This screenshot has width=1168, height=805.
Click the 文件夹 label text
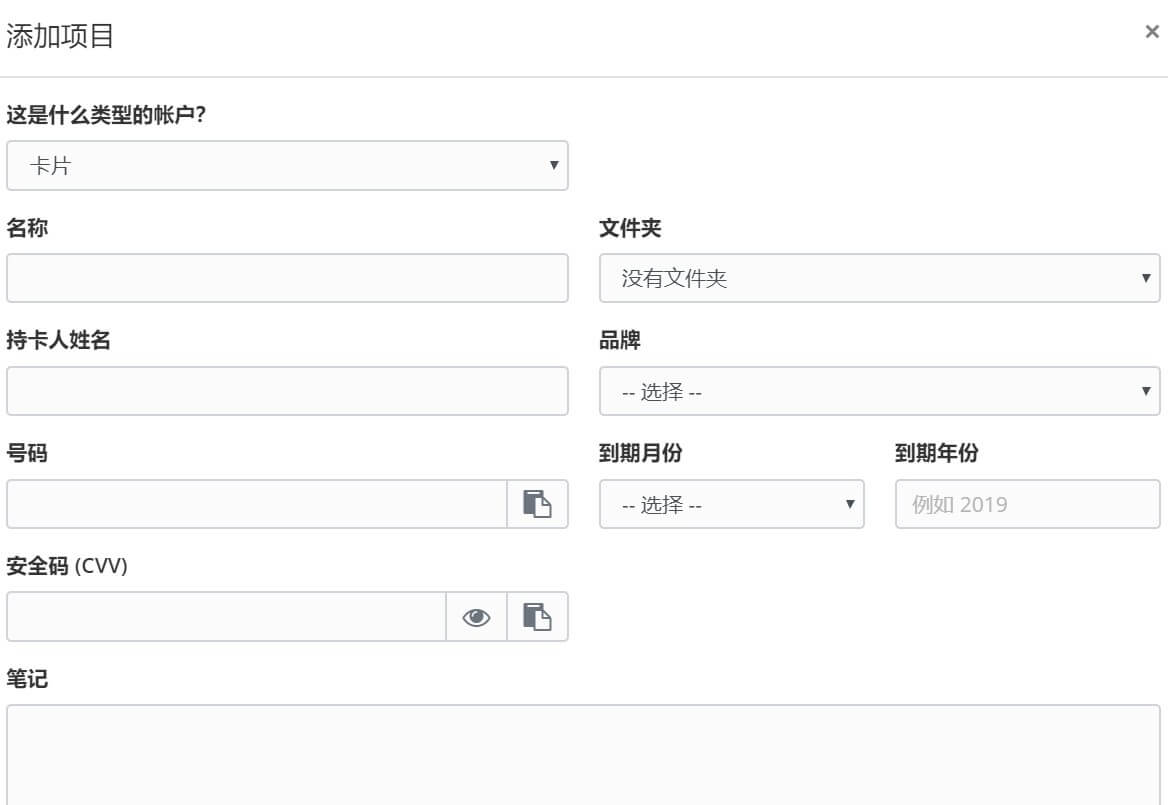click(x=630, y=228)
